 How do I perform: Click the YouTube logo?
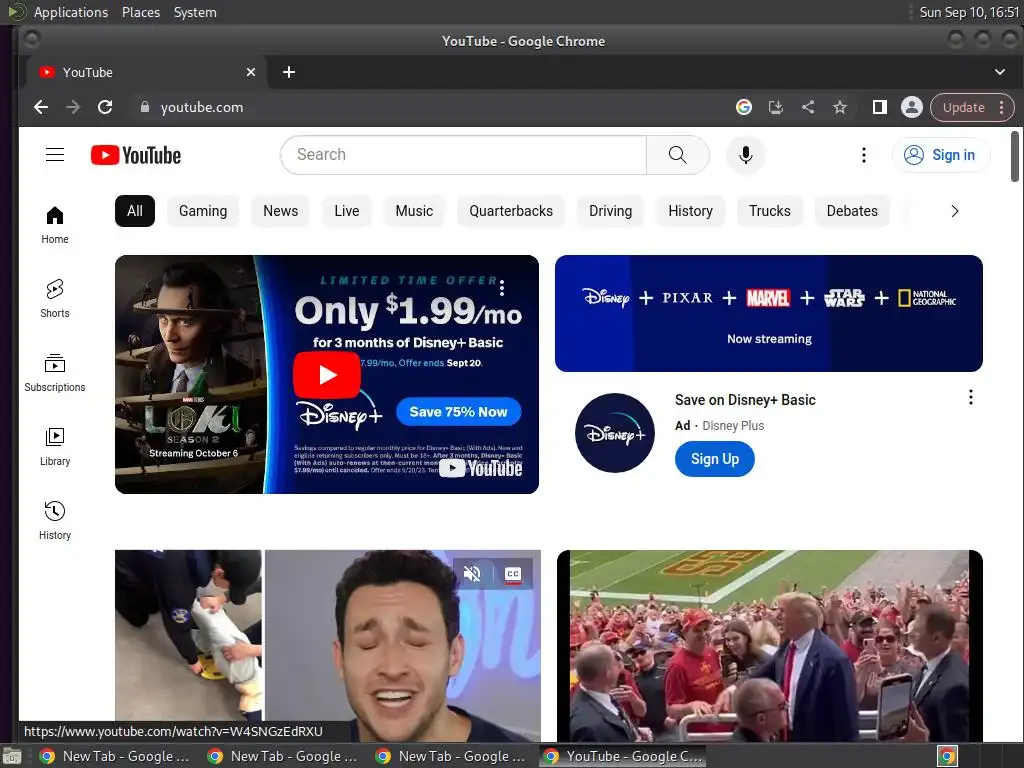pyautogui.click(x=136, y=155)
